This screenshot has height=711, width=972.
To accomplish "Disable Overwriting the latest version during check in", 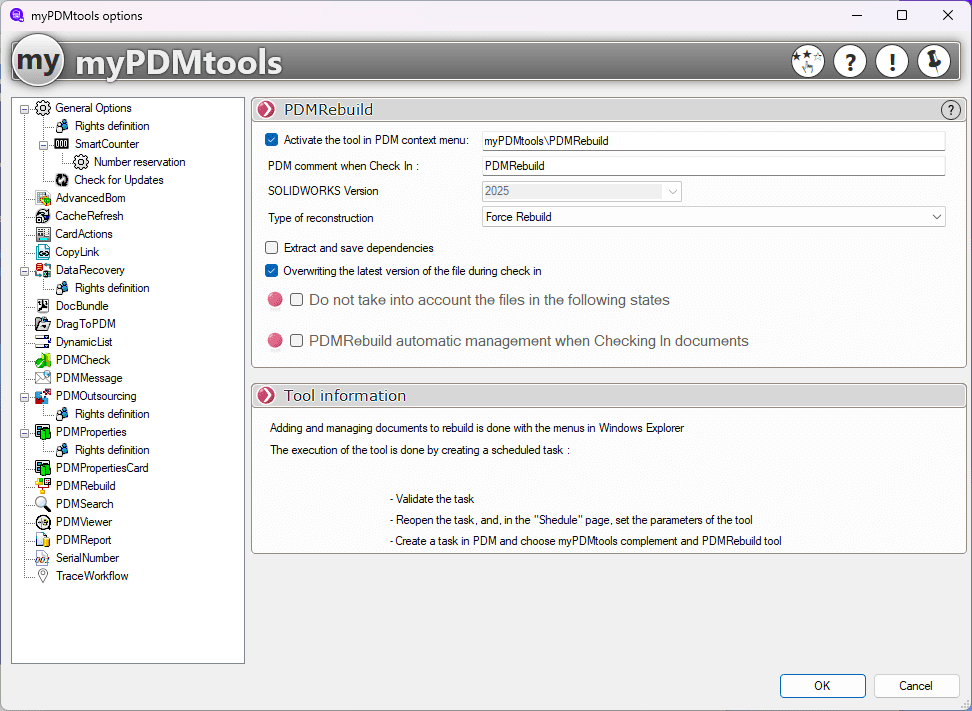I will click(271, 269).
